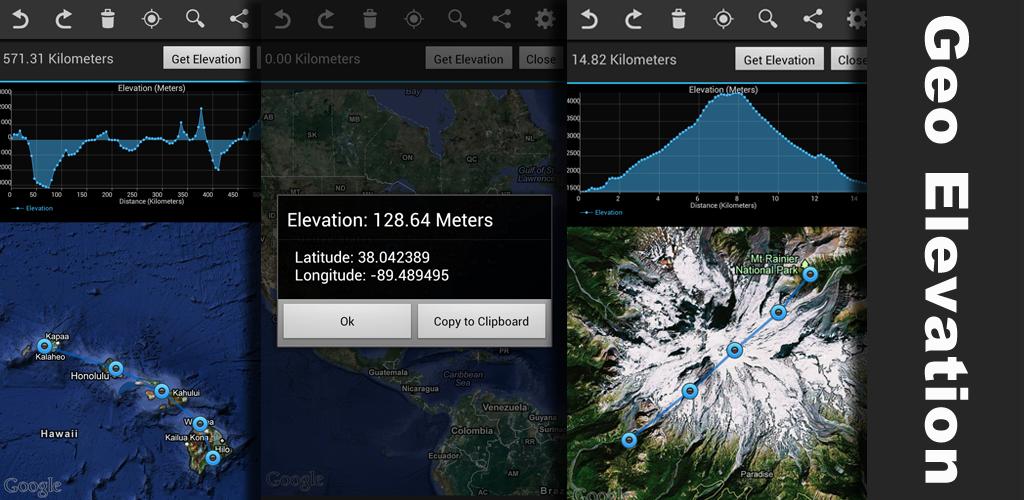1024x500 pixels.
Task: Click the Paradise label on Rainier map
Action: (x=757, y=474)
